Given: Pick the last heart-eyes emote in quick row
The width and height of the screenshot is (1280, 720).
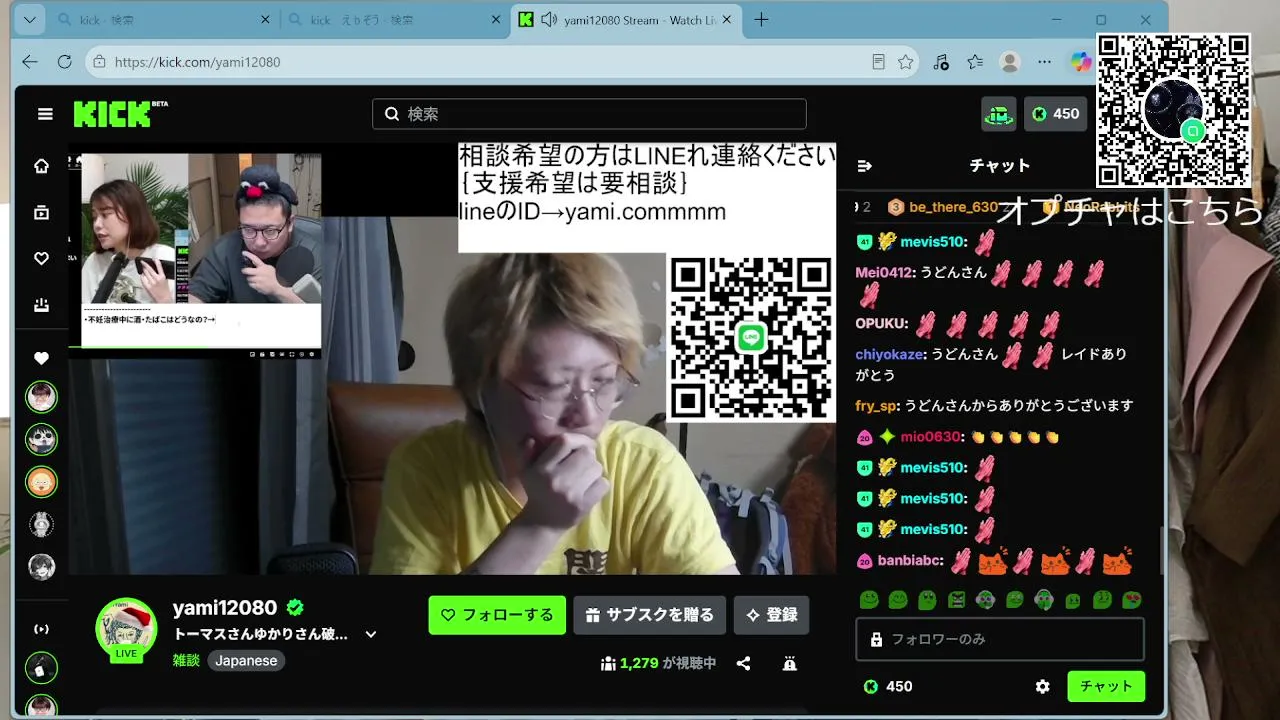Looking at the screenshot, I should (1132, 600).
